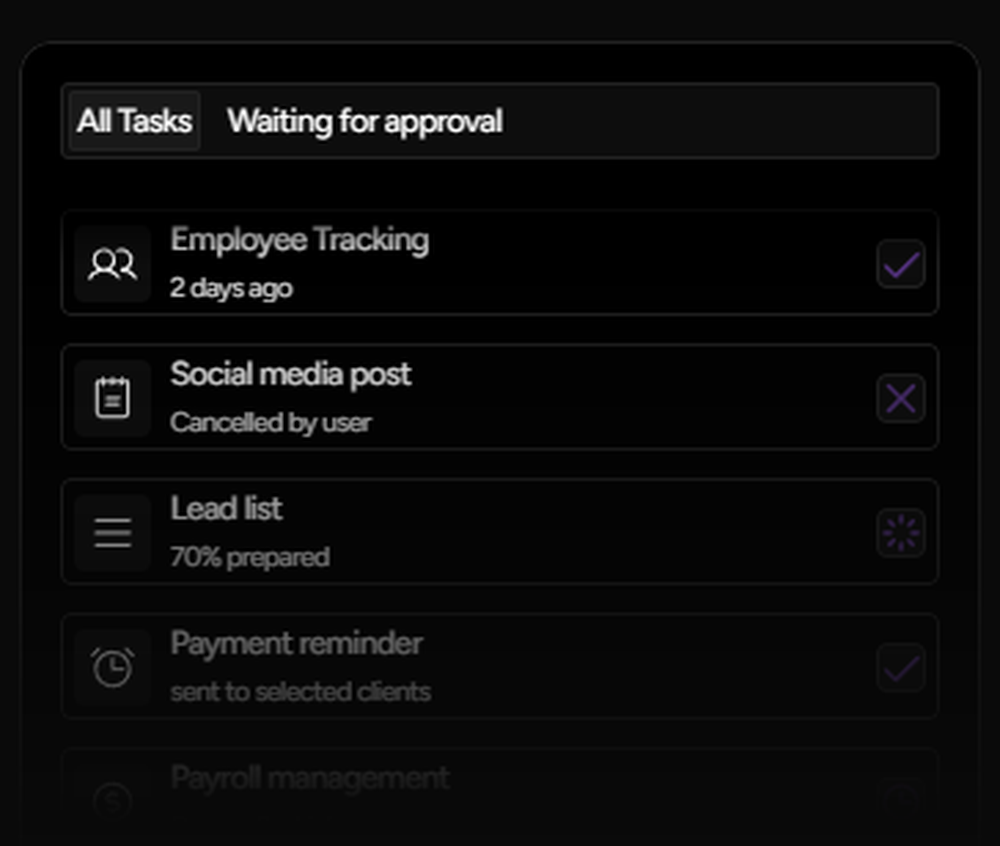The width and height of the screenshot is (1000, 846).
Task: Select the 'Cancelled by user' status text
Action: [x=271, y=423]
